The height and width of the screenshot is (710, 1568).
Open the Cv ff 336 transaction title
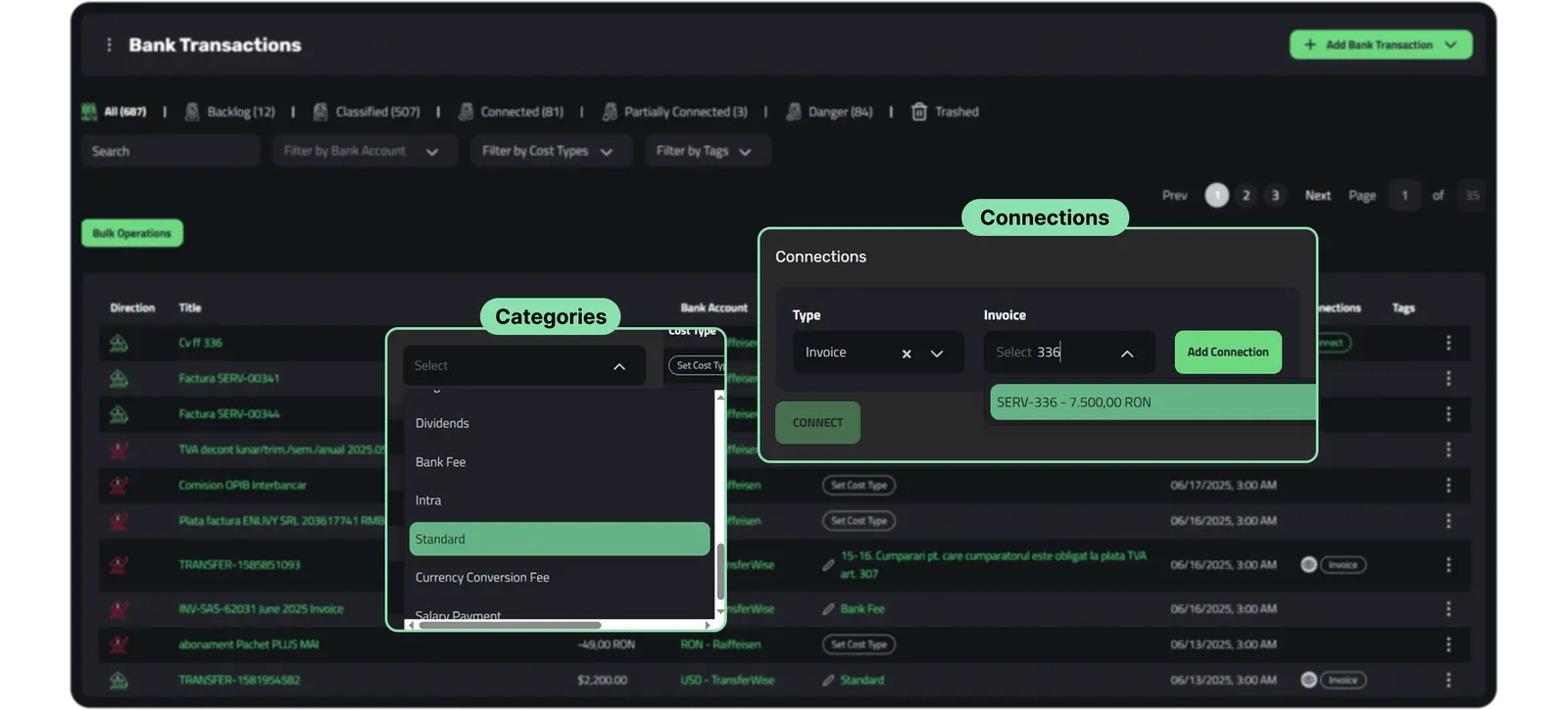(x=200, y=343)
